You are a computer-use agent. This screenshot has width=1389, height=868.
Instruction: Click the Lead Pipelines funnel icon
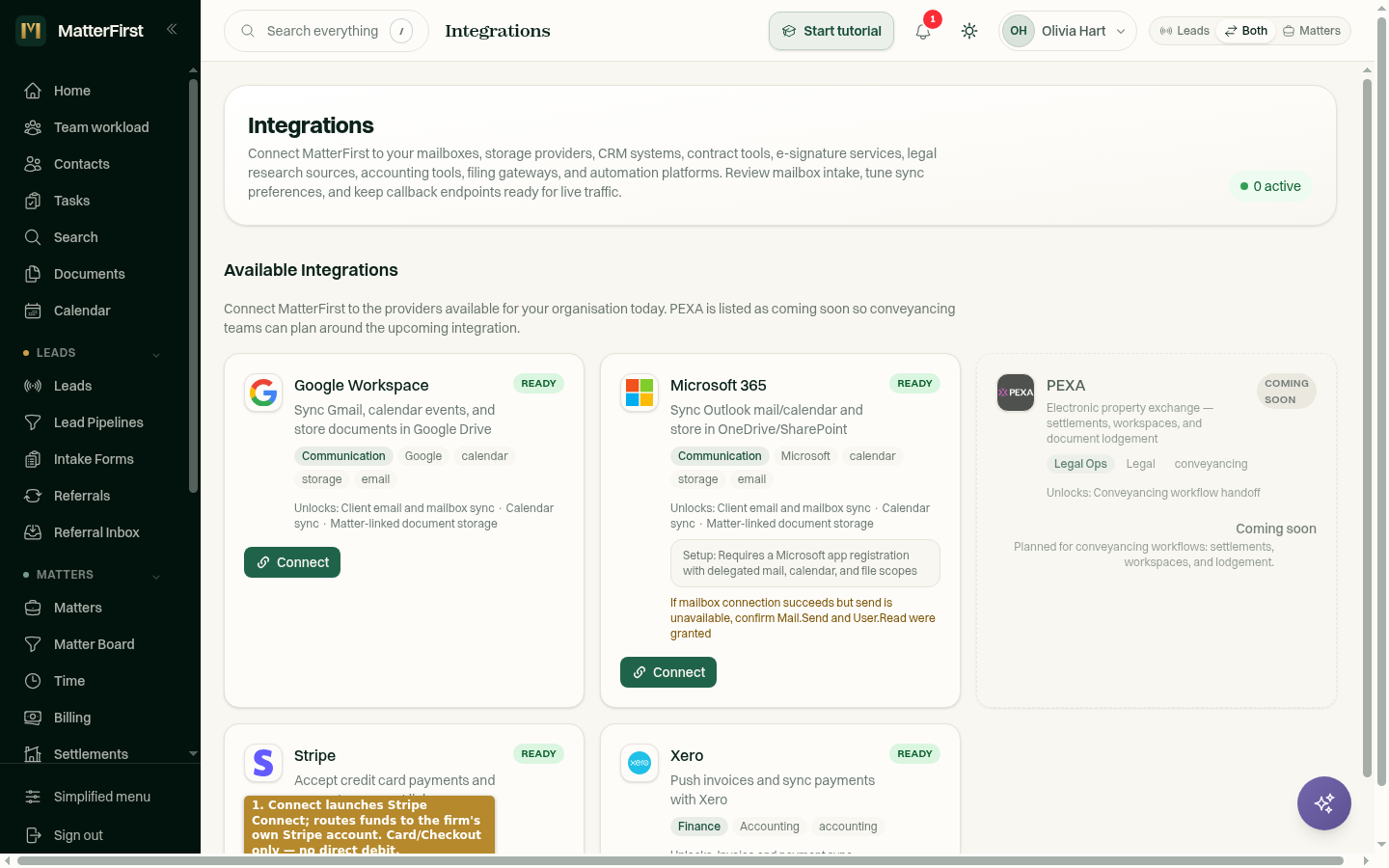click(33, 422)
